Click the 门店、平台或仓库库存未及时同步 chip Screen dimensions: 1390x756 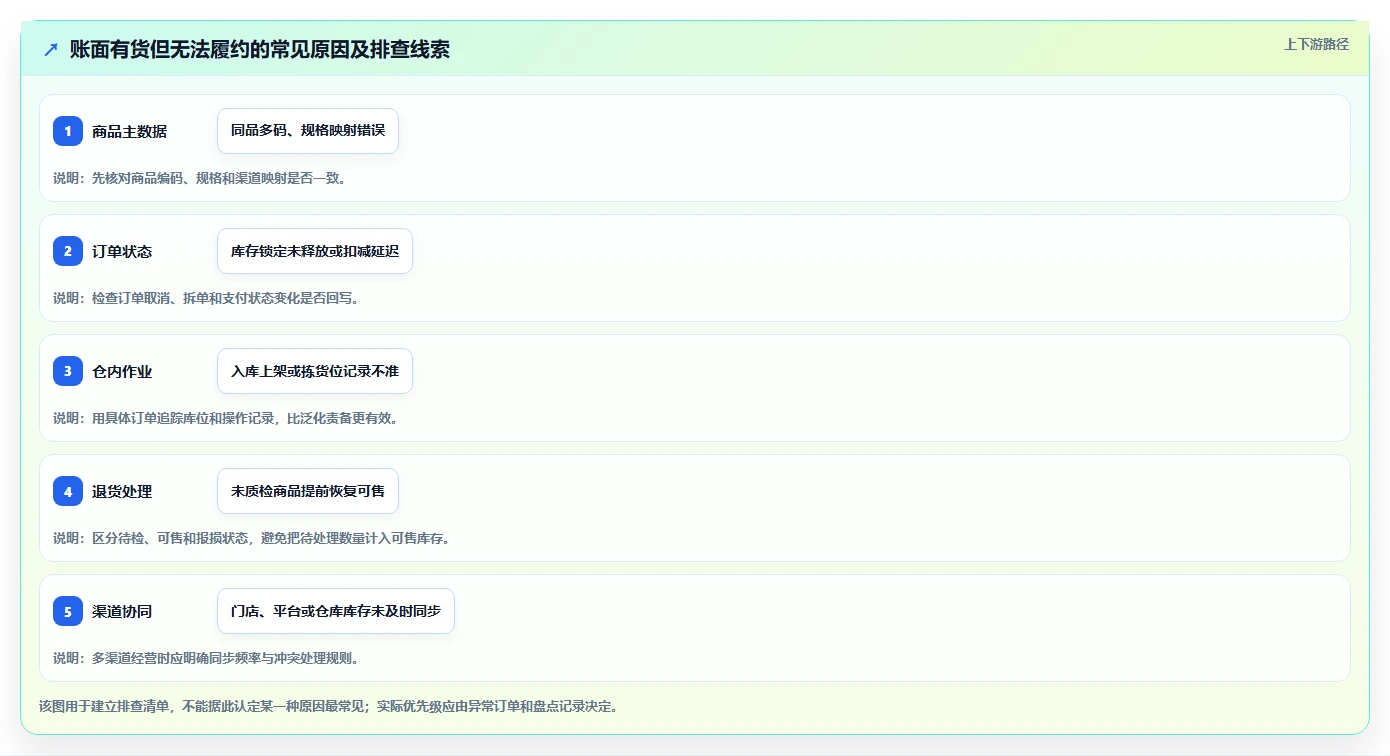click(x=336, y=611)
